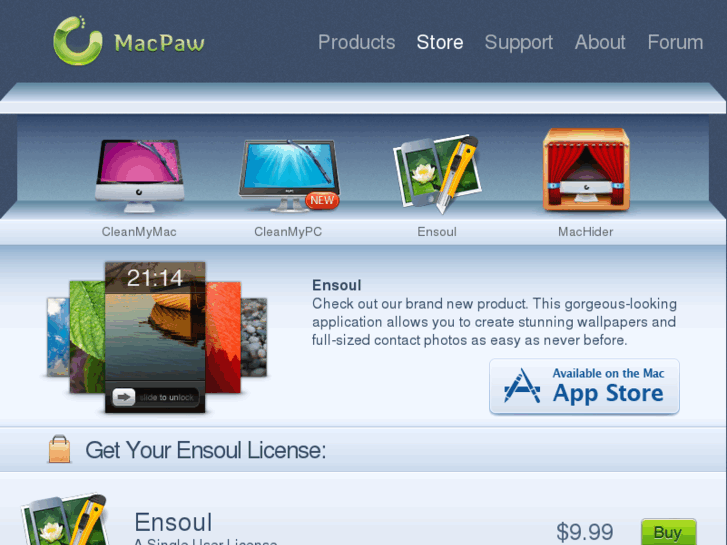Open the Store menu item

tap(440, 42)
